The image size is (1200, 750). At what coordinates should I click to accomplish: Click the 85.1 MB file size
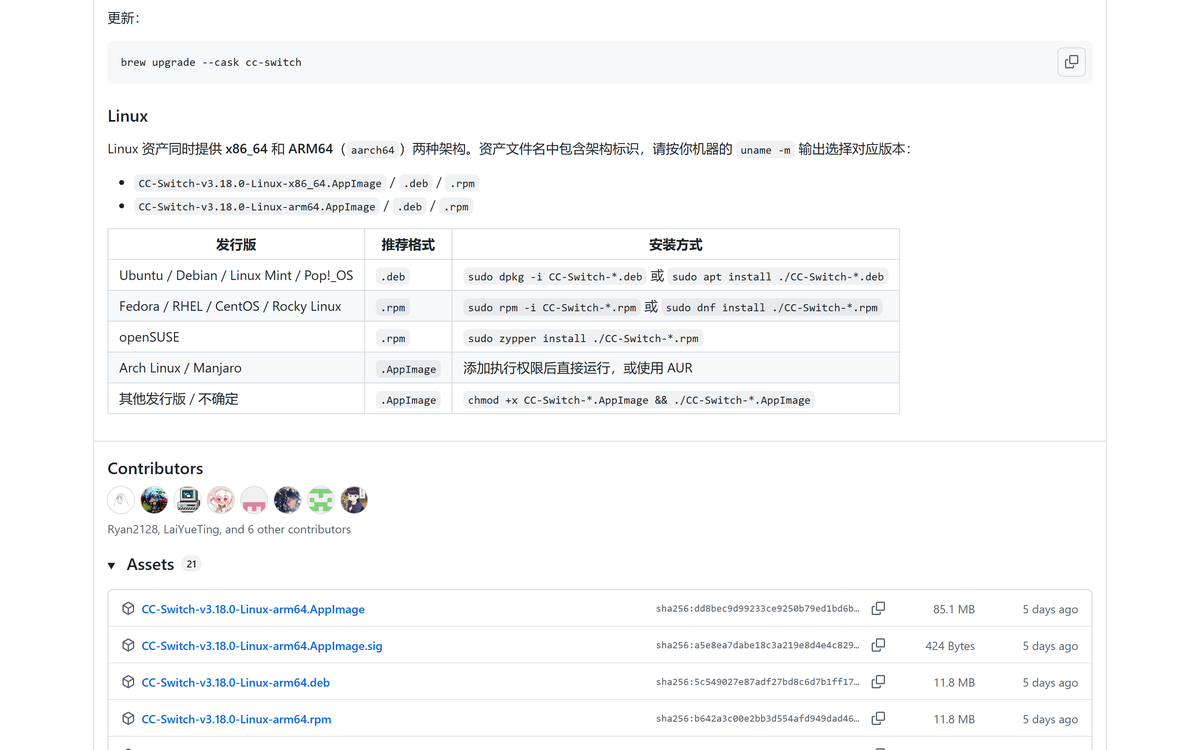coord(954,609)
